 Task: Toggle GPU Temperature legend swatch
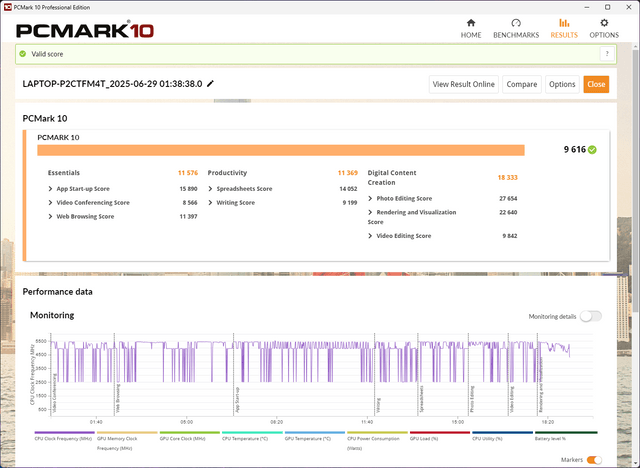tap(315, 433)
